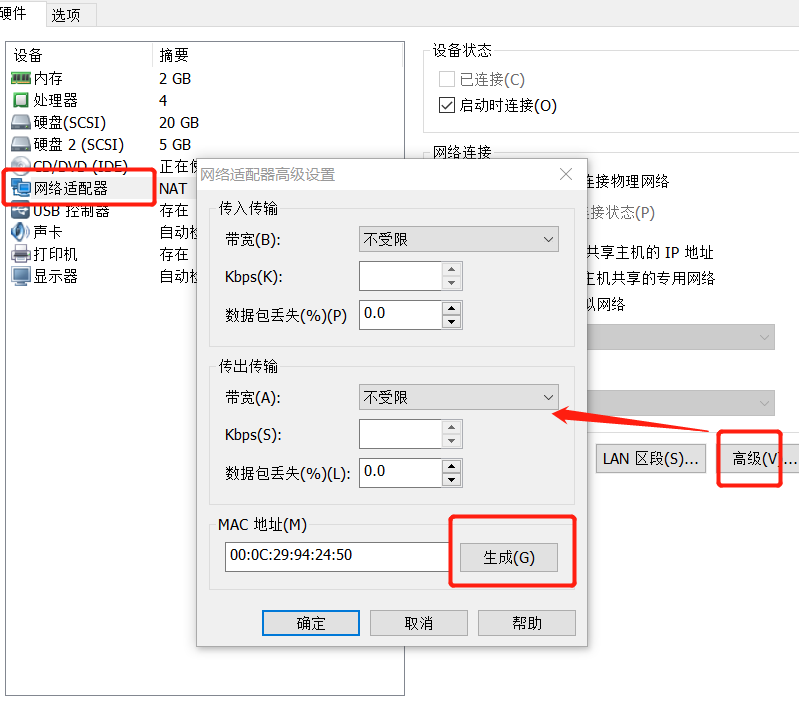Click the memory (内存) device icon
799x701 pixels.
pos(21,78)
